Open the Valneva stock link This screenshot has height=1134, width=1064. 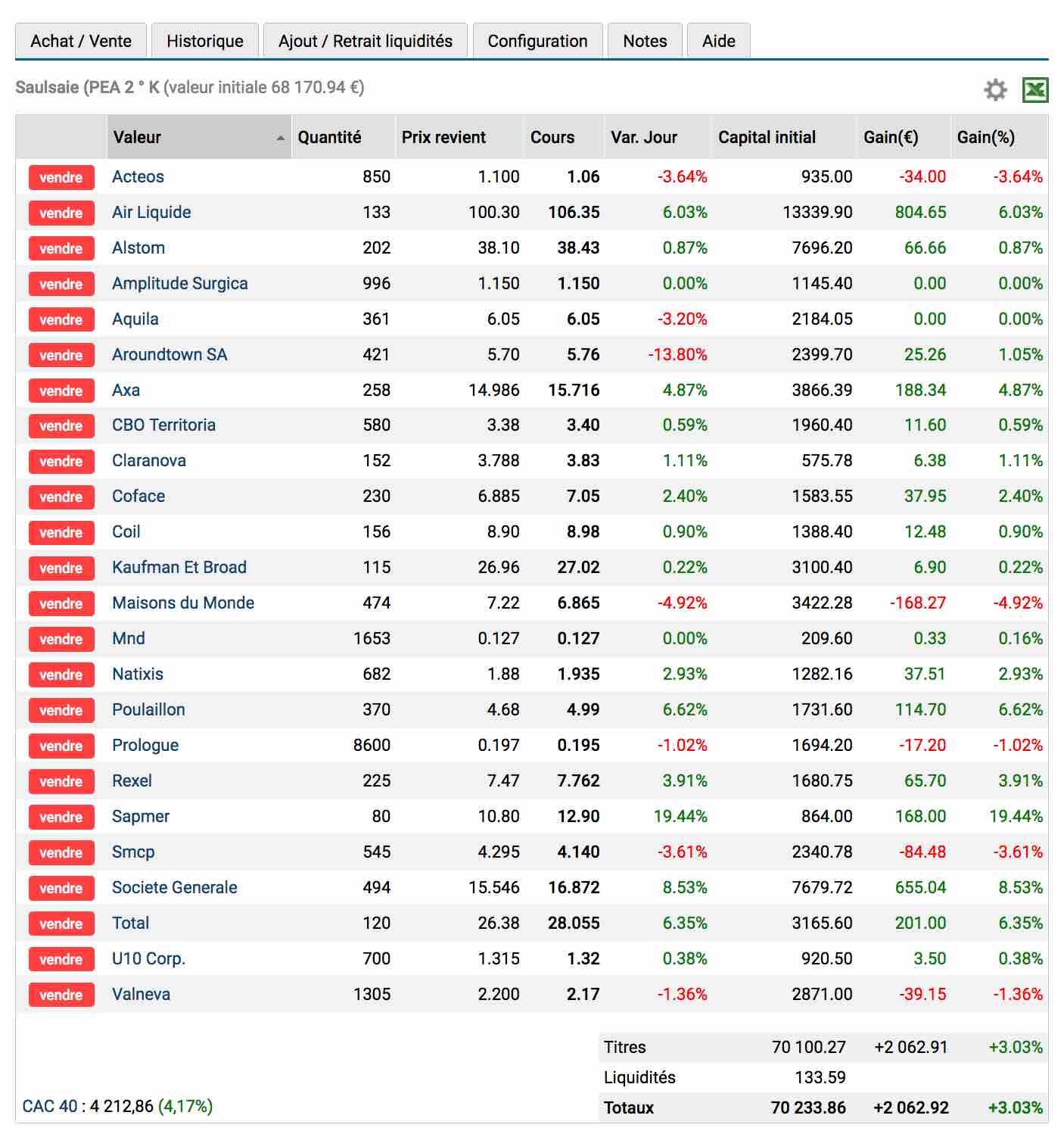(142, 995)
